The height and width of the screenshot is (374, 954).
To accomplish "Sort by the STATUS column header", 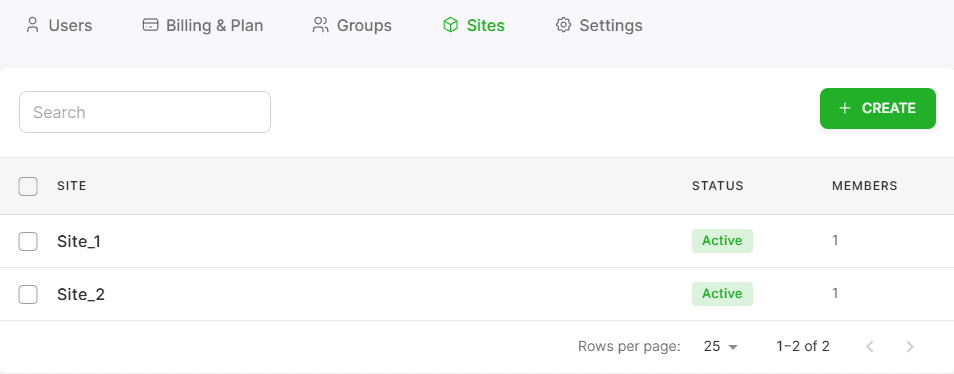I will 717,186.
